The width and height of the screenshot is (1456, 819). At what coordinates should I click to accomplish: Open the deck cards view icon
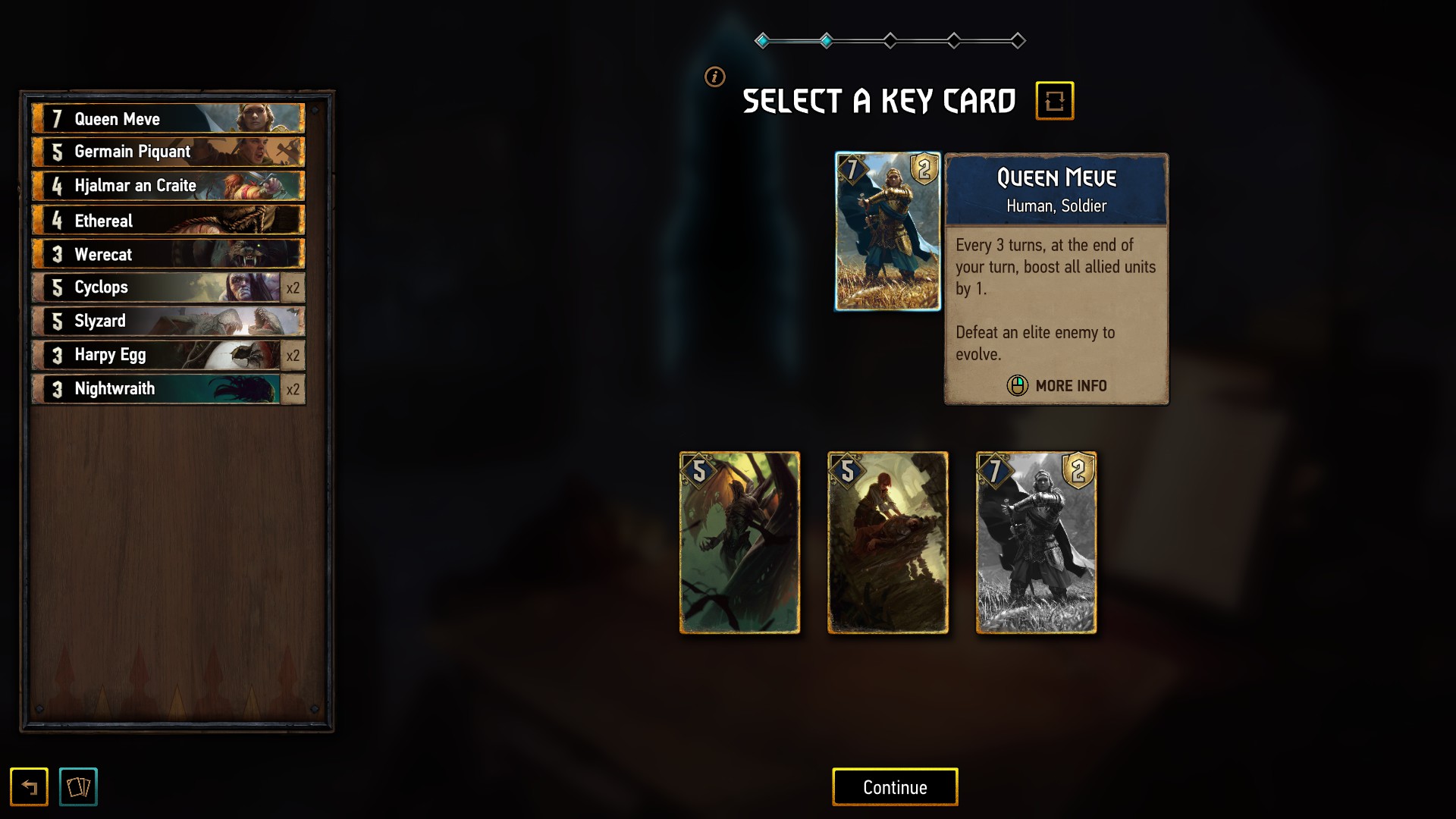[x=78, y=786]
